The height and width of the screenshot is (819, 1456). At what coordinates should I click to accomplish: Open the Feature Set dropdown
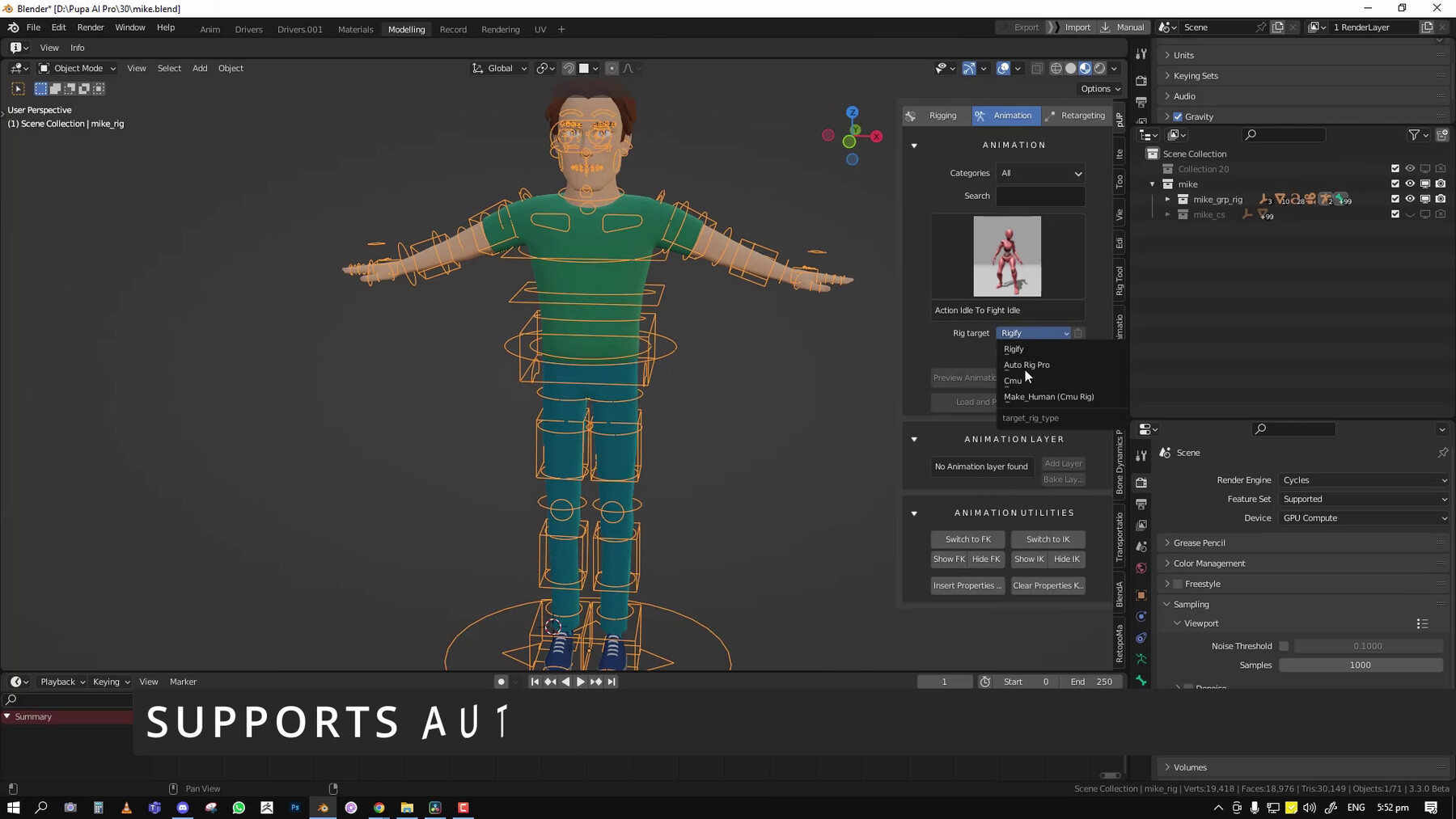pos(1365,499)
